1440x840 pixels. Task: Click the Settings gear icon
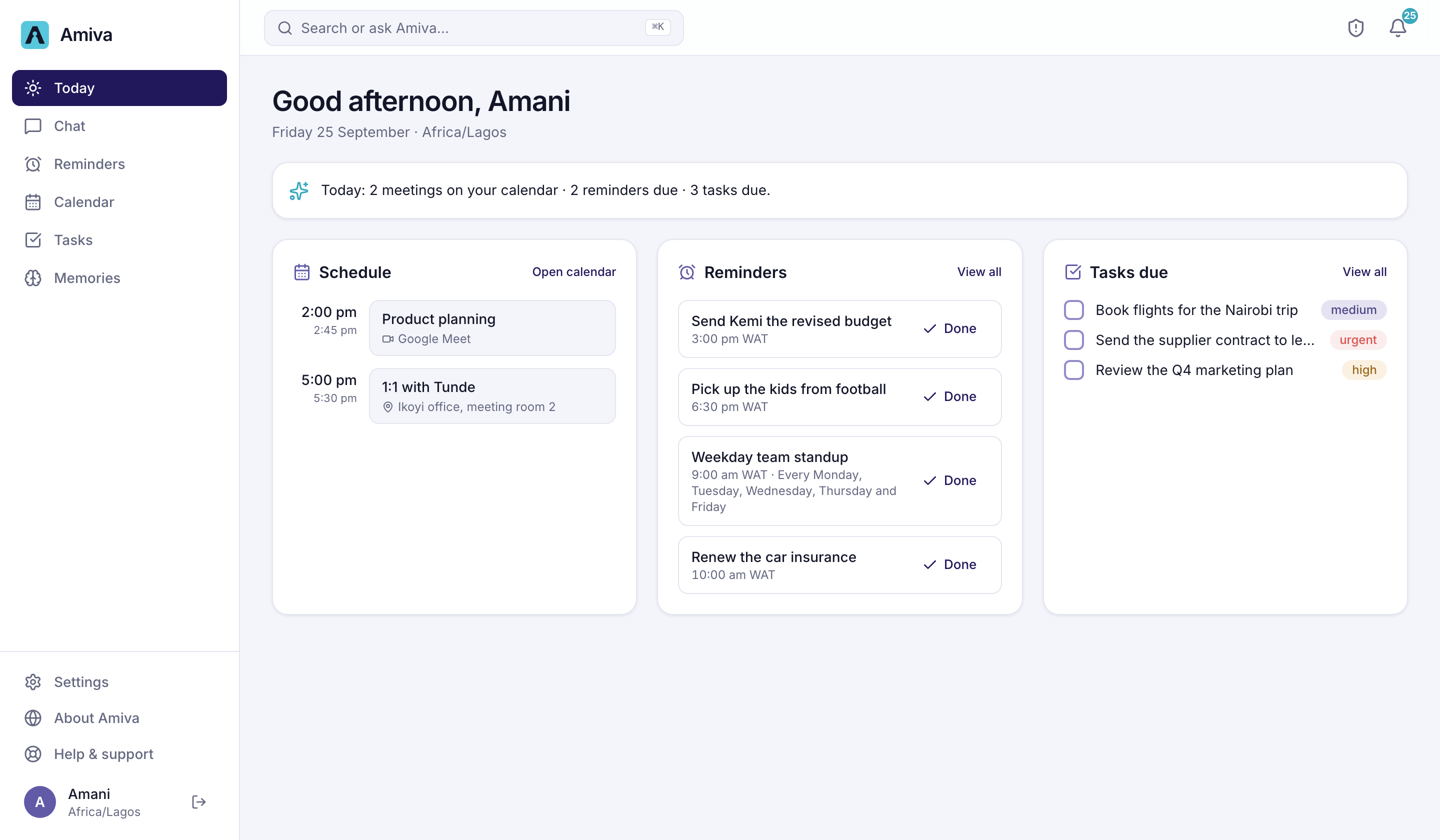(33, 681)
